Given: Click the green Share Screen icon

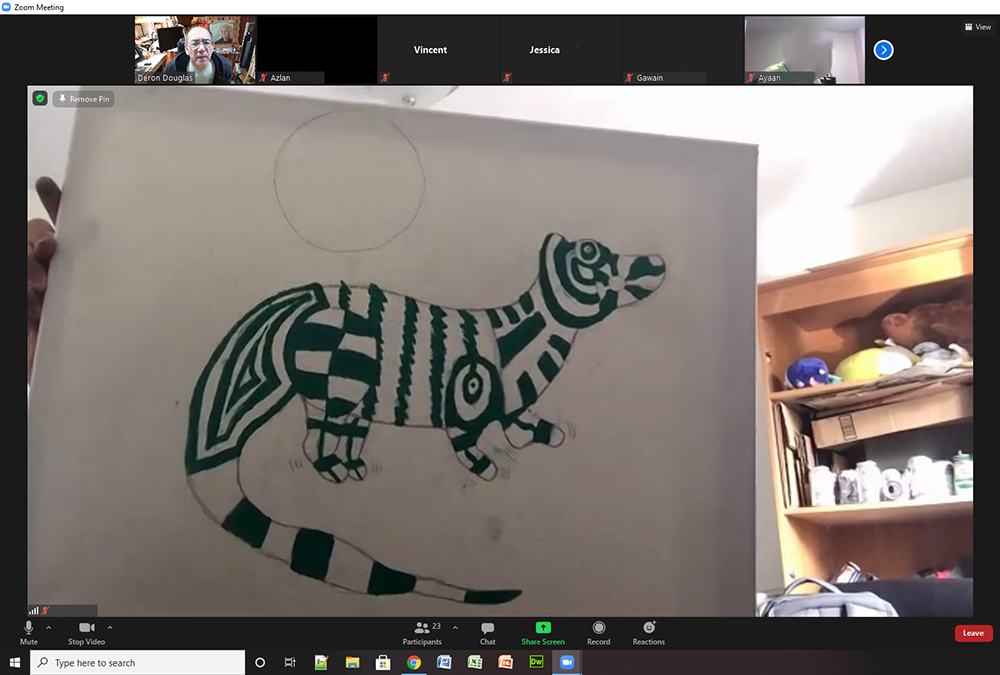Looking at the screenshot, I should click(x=543, y=628).
